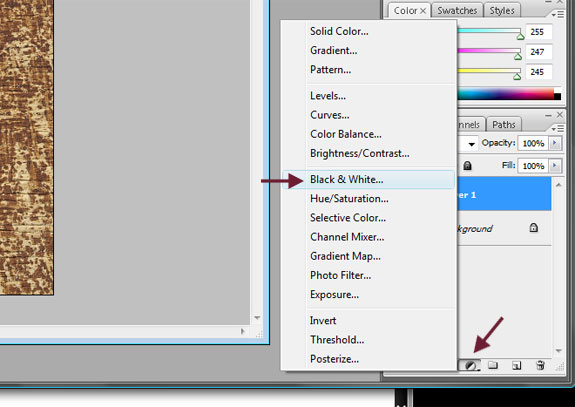Click the Background layer lock icon
The height and width of the screenshot is (407, 575).
tap(534, 228)
